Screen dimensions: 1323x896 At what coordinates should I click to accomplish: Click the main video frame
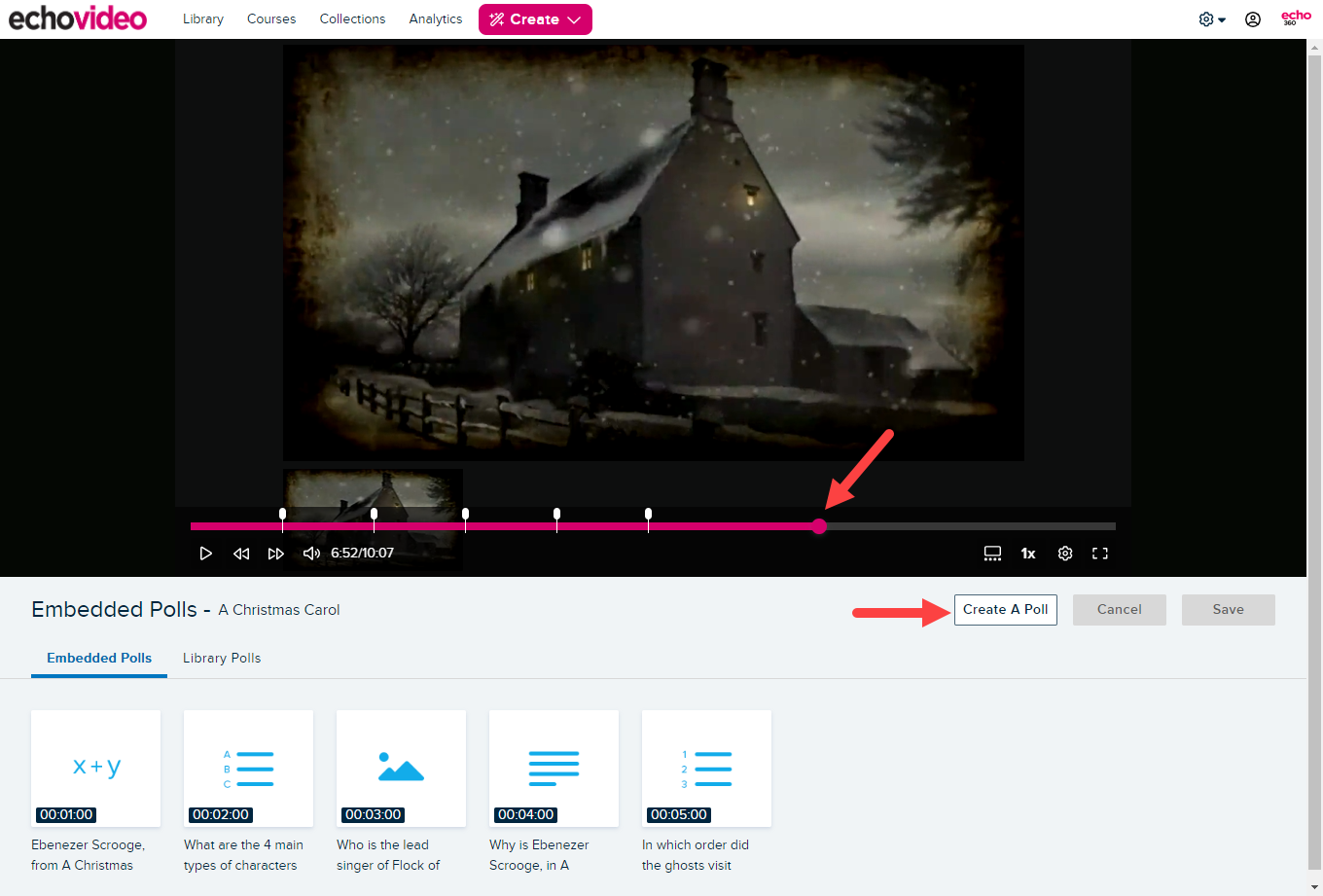click(x=653, y=252)
